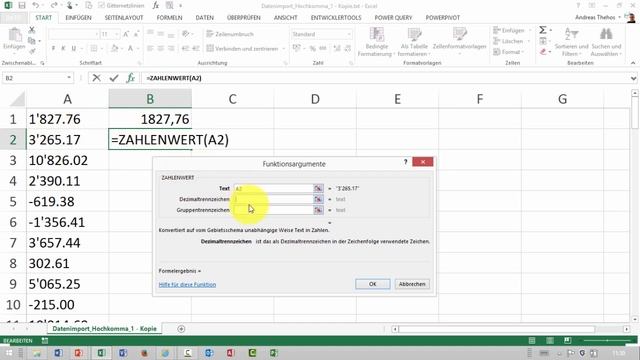Open File Explorer from taskbar
The height and width of the screenshot is (360, 640).
click(x=37, y=353)
